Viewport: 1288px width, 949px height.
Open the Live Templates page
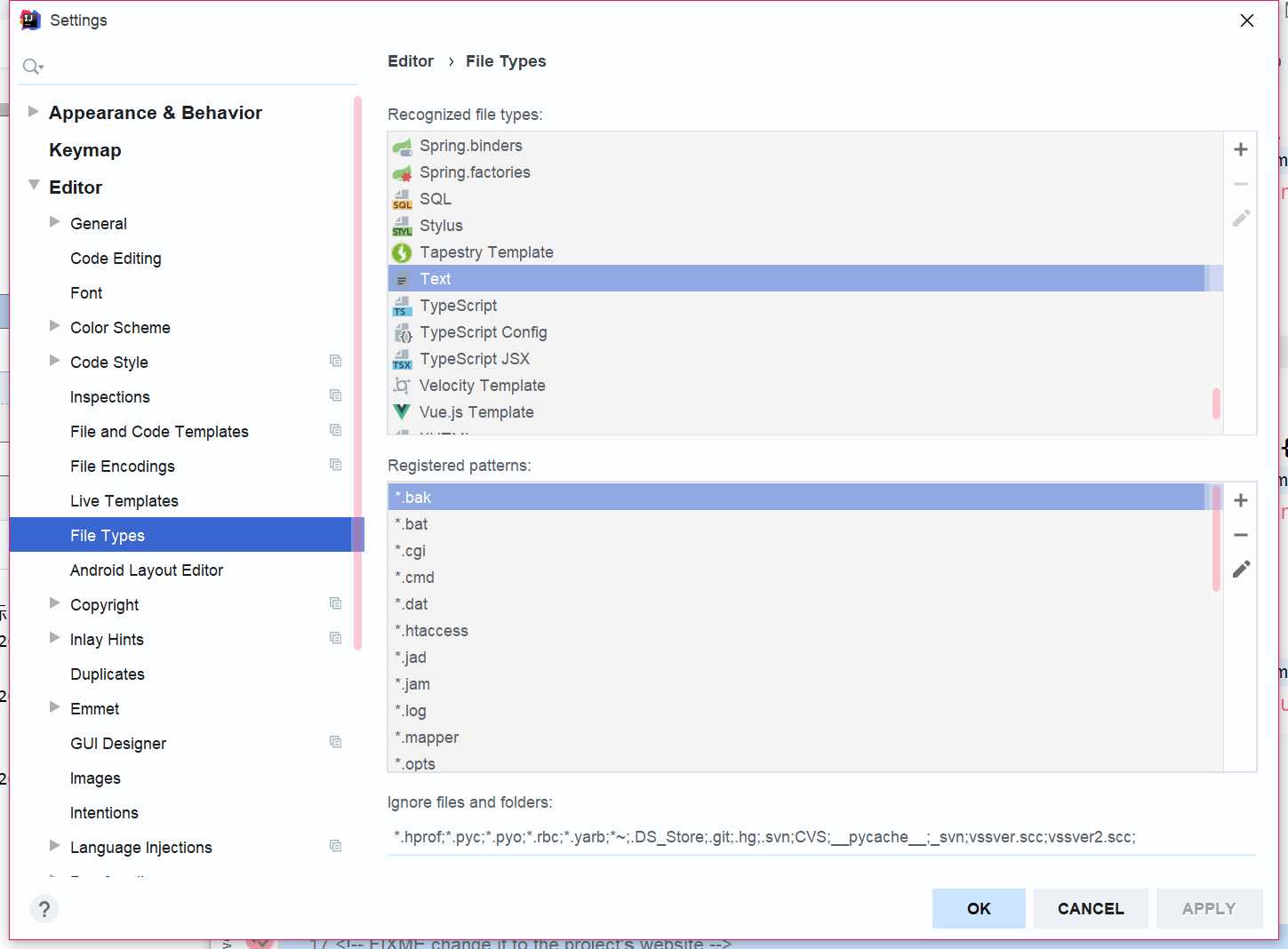pyautogui.click(x=124, y=501)
